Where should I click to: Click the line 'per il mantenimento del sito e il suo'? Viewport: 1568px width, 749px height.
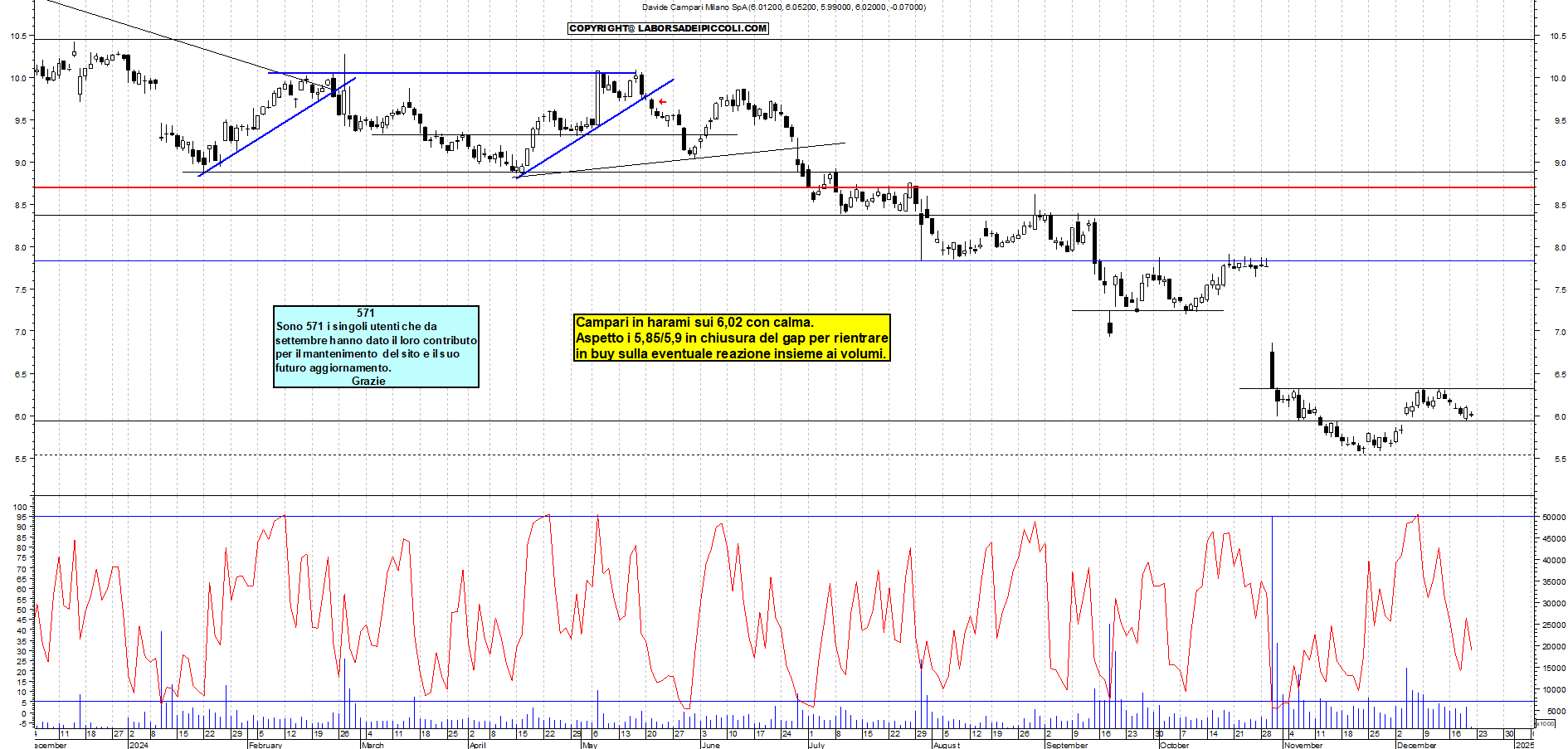[368, 353]
